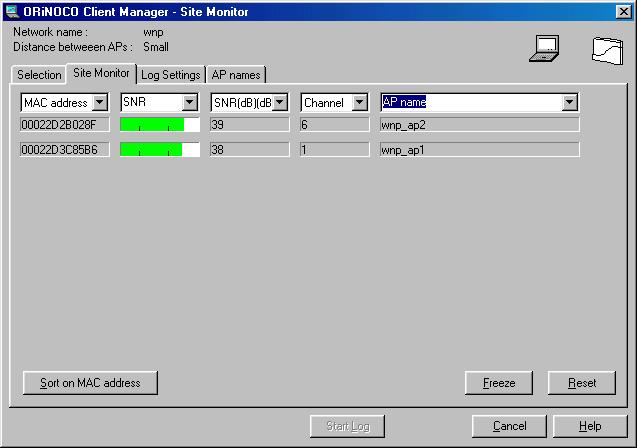The width and height of the screenshot is (637, 448).
Task: Click the green SNR bar for wnp_ap2
Action: 152,125
